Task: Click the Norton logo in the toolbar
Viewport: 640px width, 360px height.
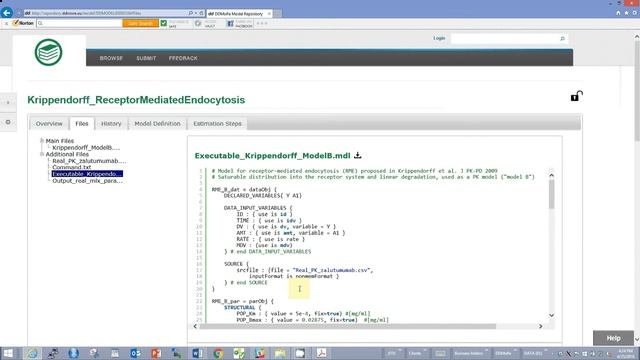Action: [23, 23]
